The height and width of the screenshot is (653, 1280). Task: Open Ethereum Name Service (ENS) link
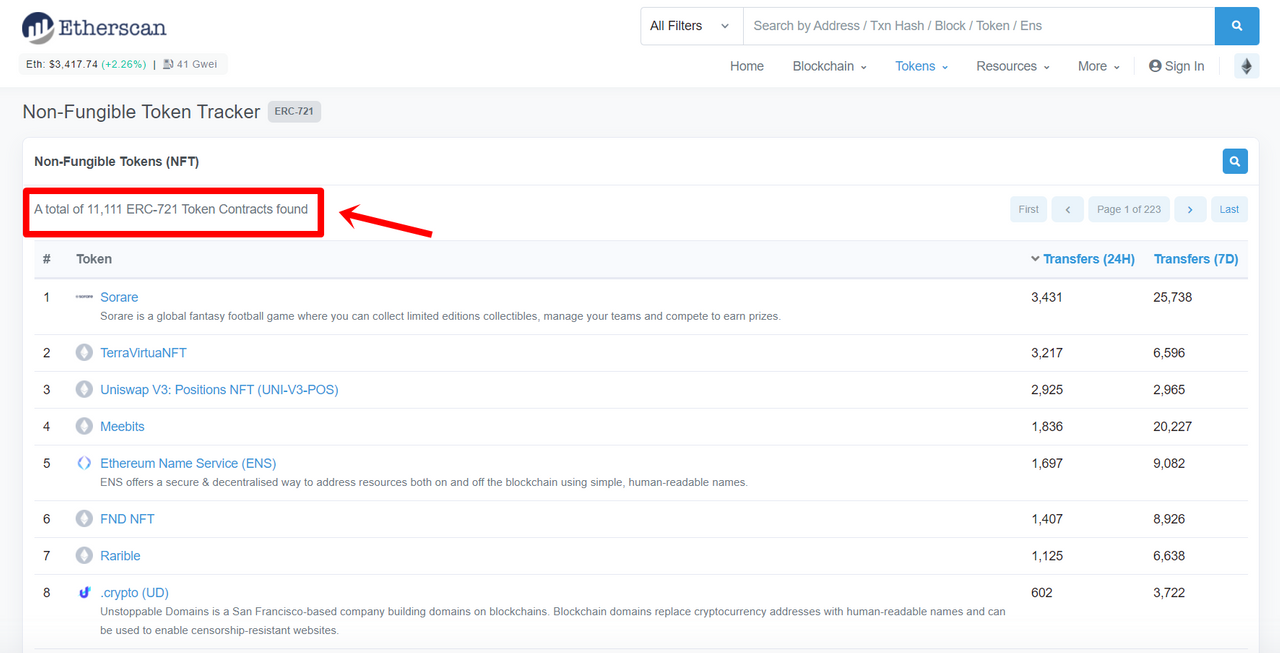188,463
